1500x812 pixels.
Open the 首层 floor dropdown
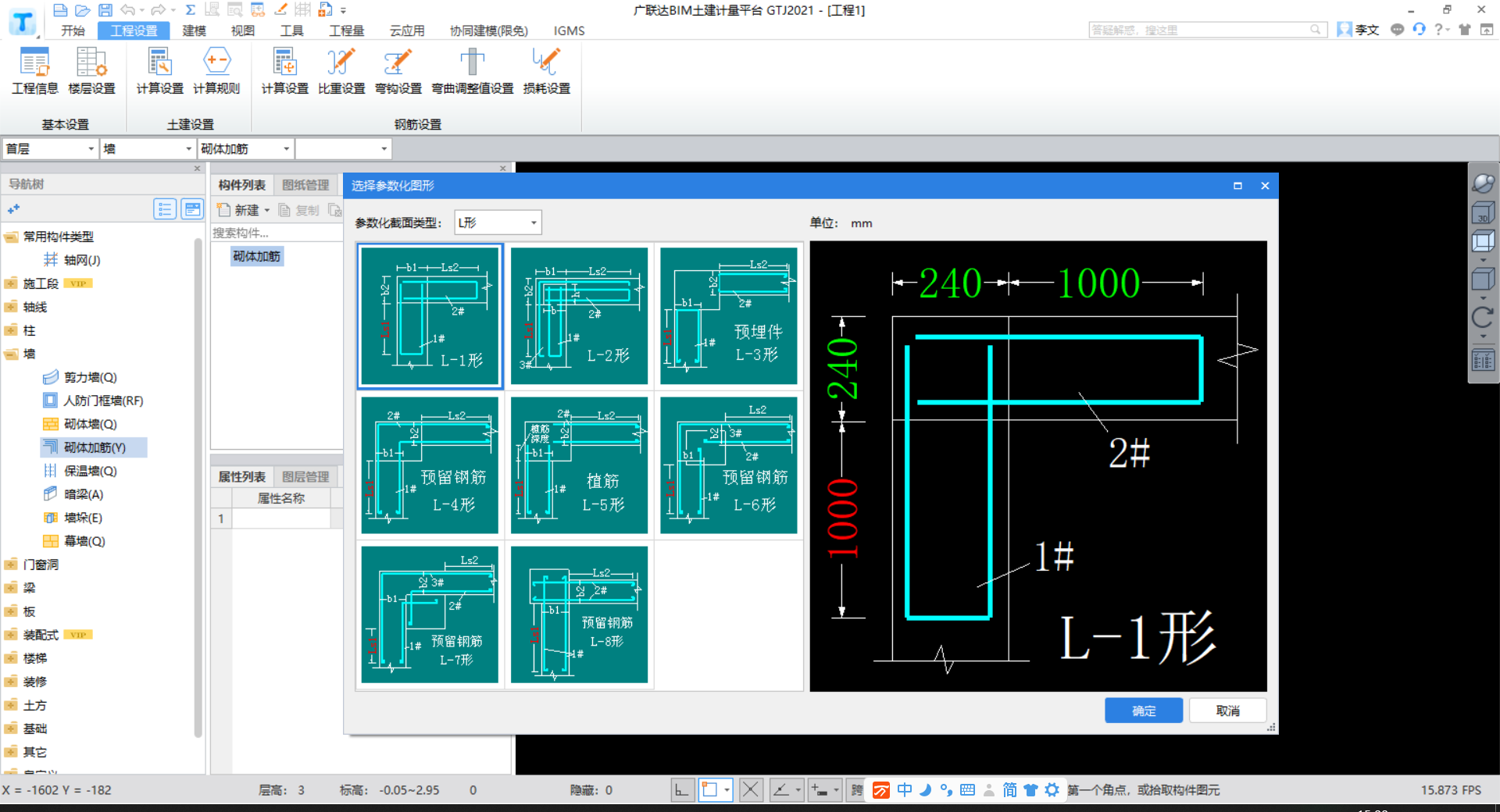[50, 148]
